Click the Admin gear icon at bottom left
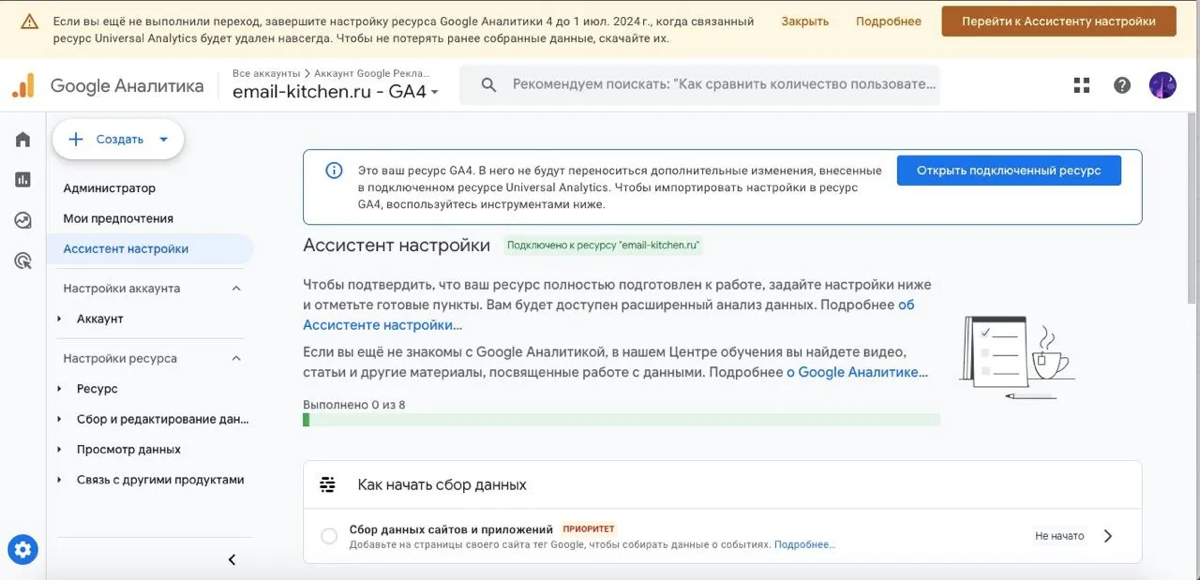The height and width of the screenshot is (580, 1200). (23, 549)
